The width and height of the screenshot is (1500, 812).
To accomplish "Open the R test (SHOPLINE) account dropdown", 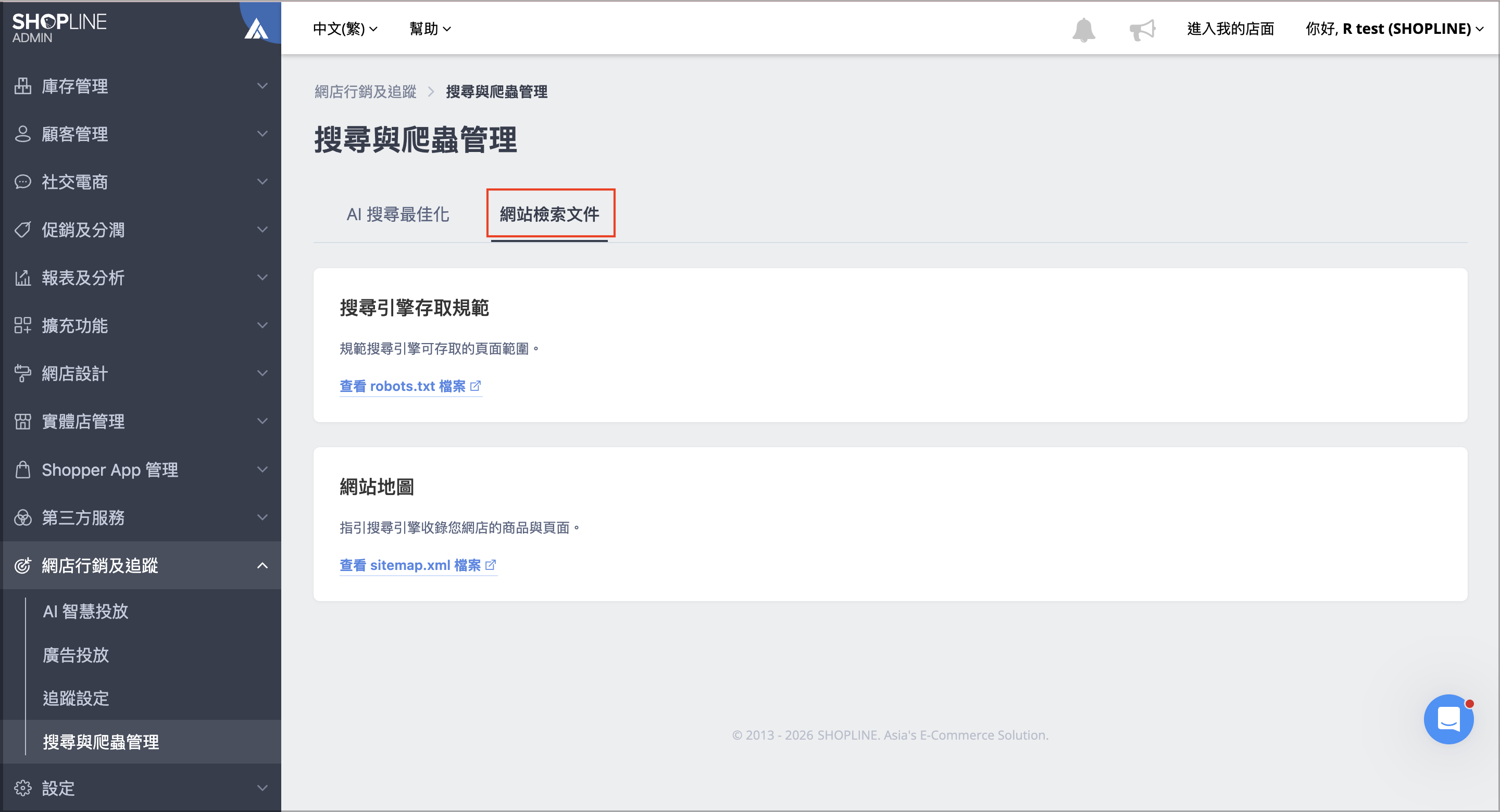I will [x=1393, y=29].
